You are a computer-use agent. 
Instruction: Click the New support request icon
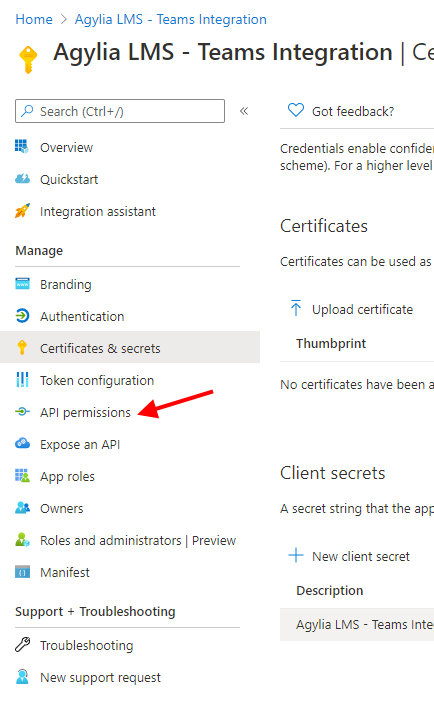22,677
